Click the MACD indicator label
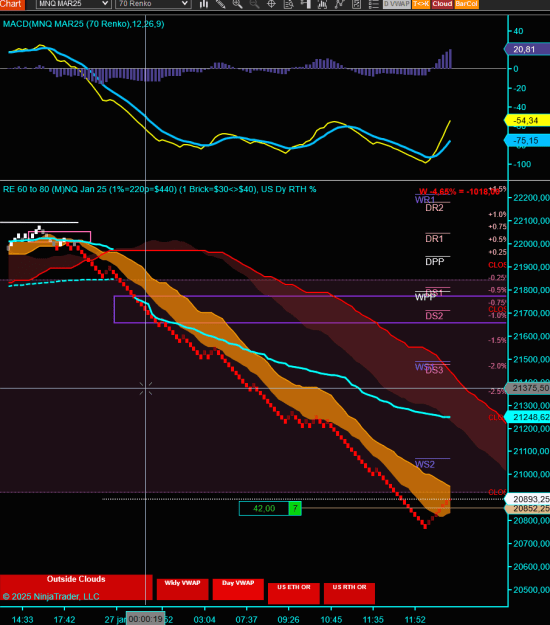This screenshot has height=625, width=550. [83, 24]
